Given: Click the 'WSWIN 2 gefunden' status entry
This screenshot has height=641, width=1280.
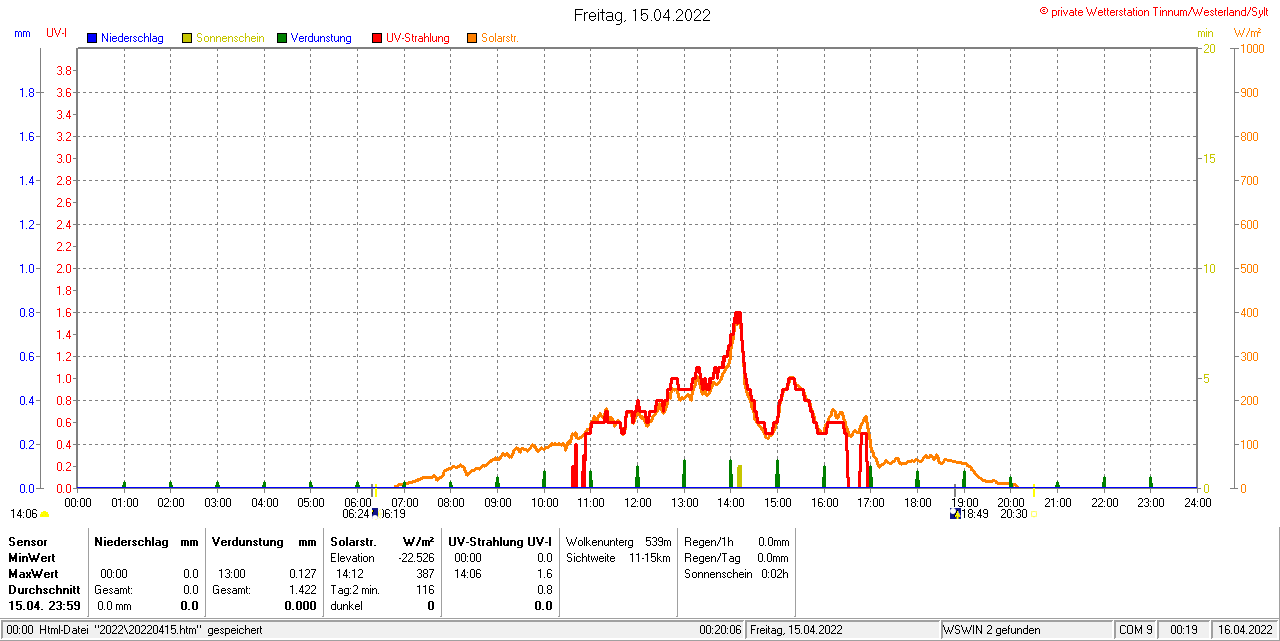Looking at the screenshot, I should (992, 630).
